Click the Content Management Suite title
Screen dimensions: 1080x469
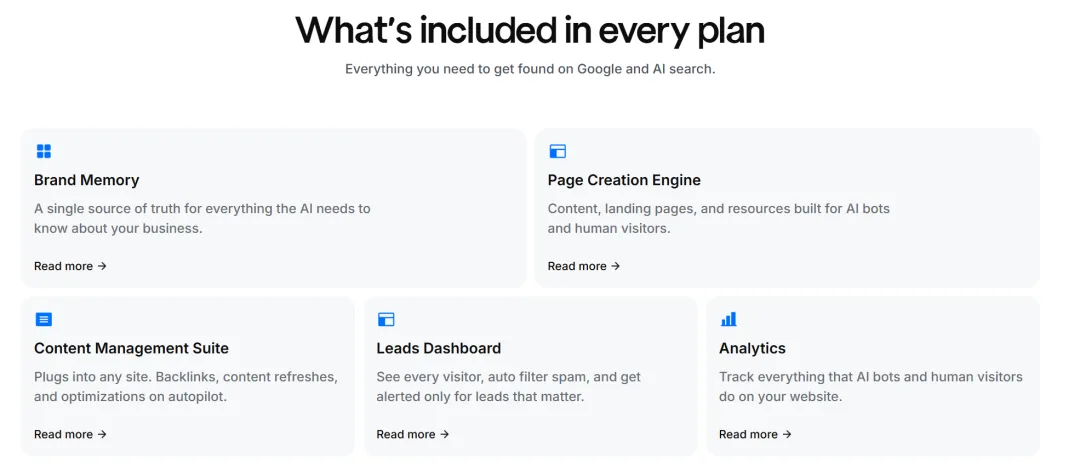[x=131, y=348]
